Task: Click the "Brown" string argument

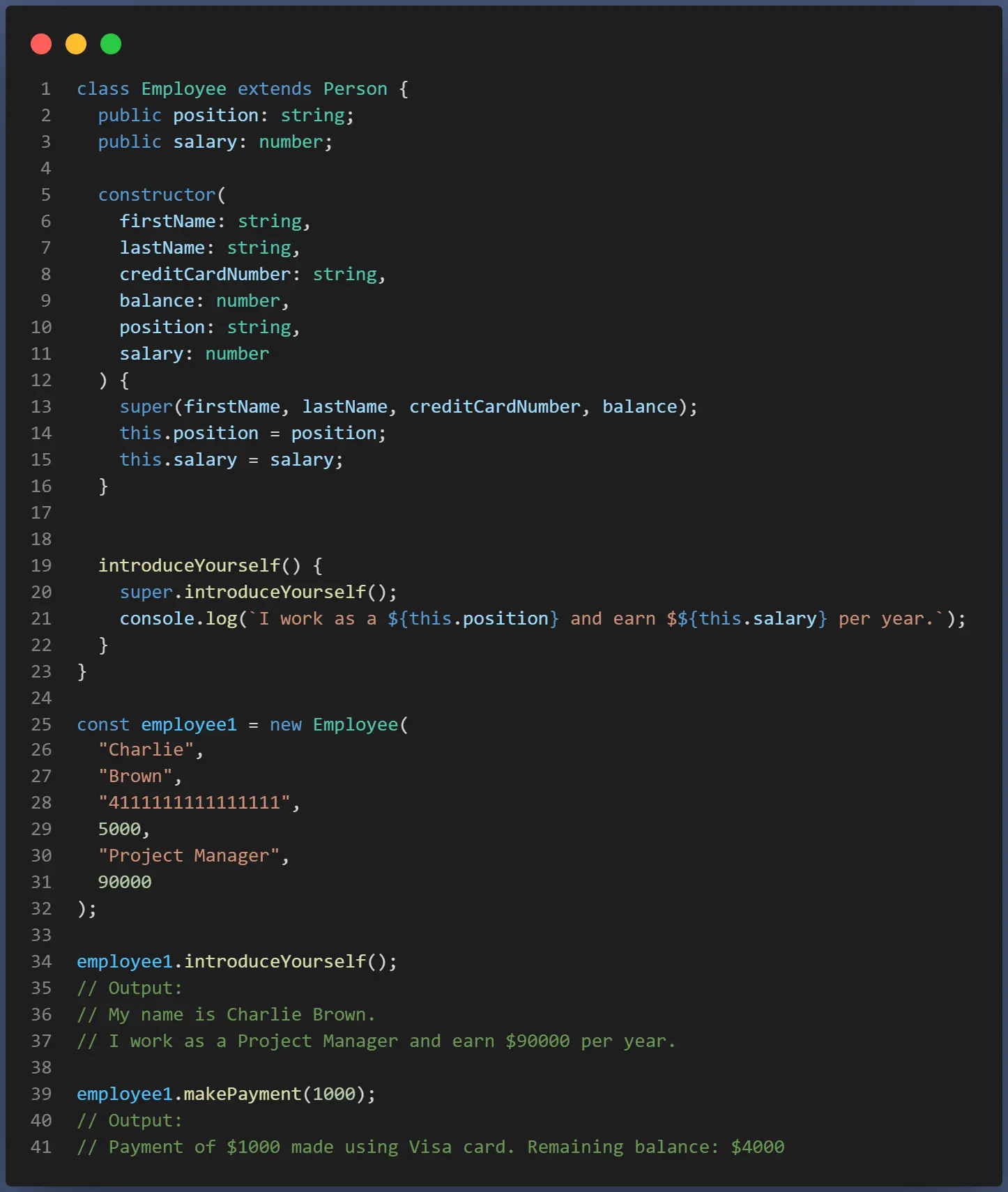Action: [x=135, y=777]
